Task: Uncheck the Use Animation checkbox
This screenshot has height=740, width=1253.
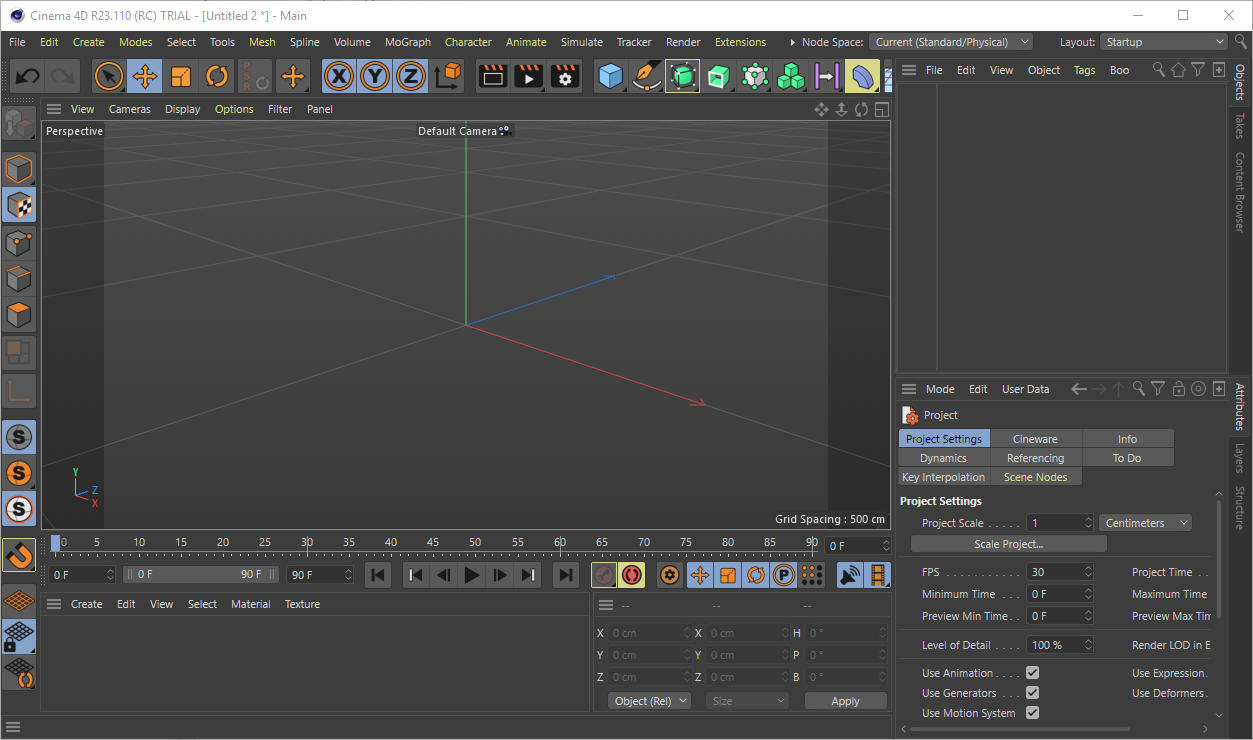Action: click(x=1032, y=673)
